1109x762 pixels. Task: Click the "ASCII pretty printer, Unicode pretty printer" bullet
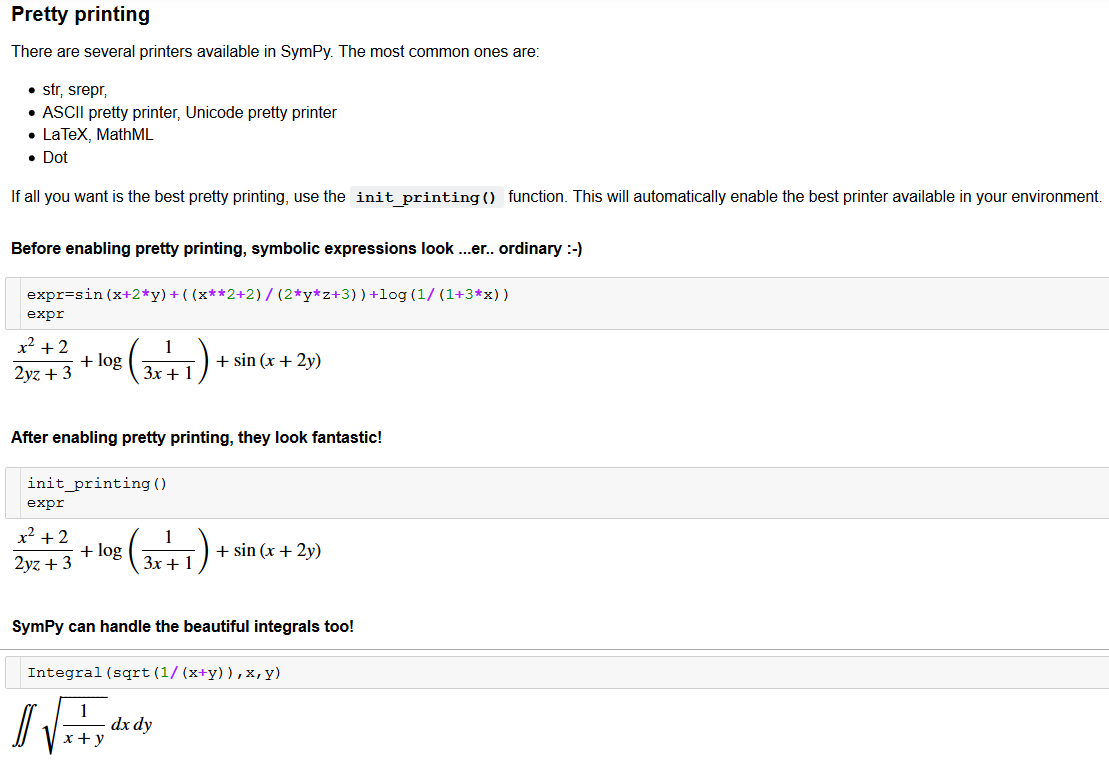click(189, 113)
